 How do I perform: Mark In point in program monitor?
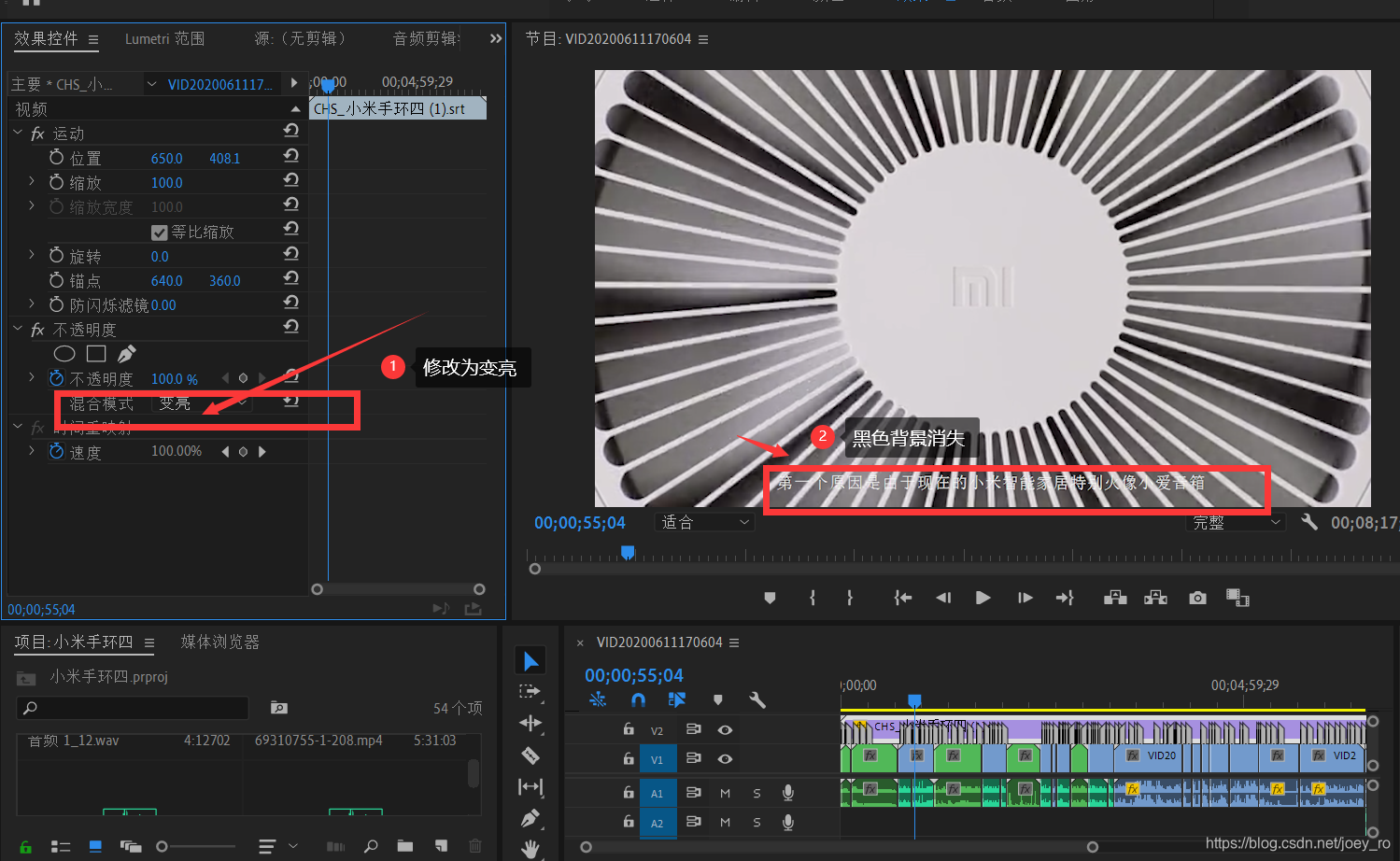(813, 598)
